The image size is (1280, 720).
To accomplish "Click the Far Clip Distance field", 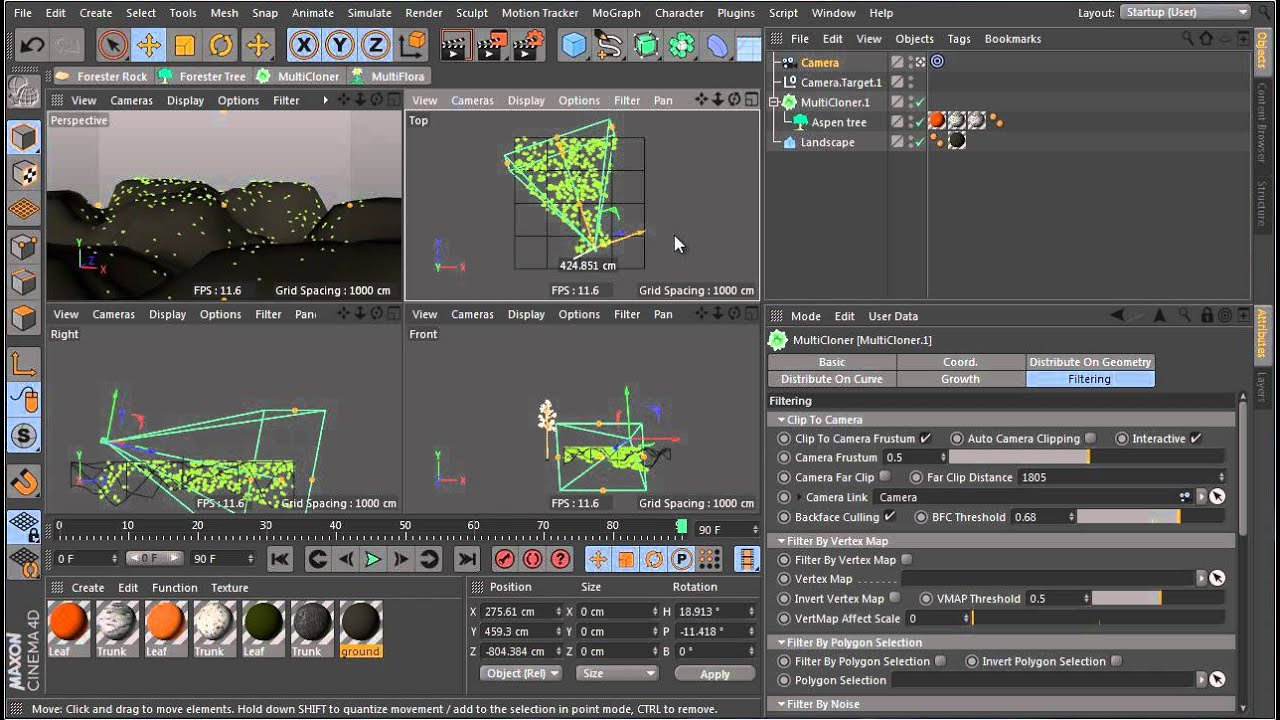I will 1120,477.
